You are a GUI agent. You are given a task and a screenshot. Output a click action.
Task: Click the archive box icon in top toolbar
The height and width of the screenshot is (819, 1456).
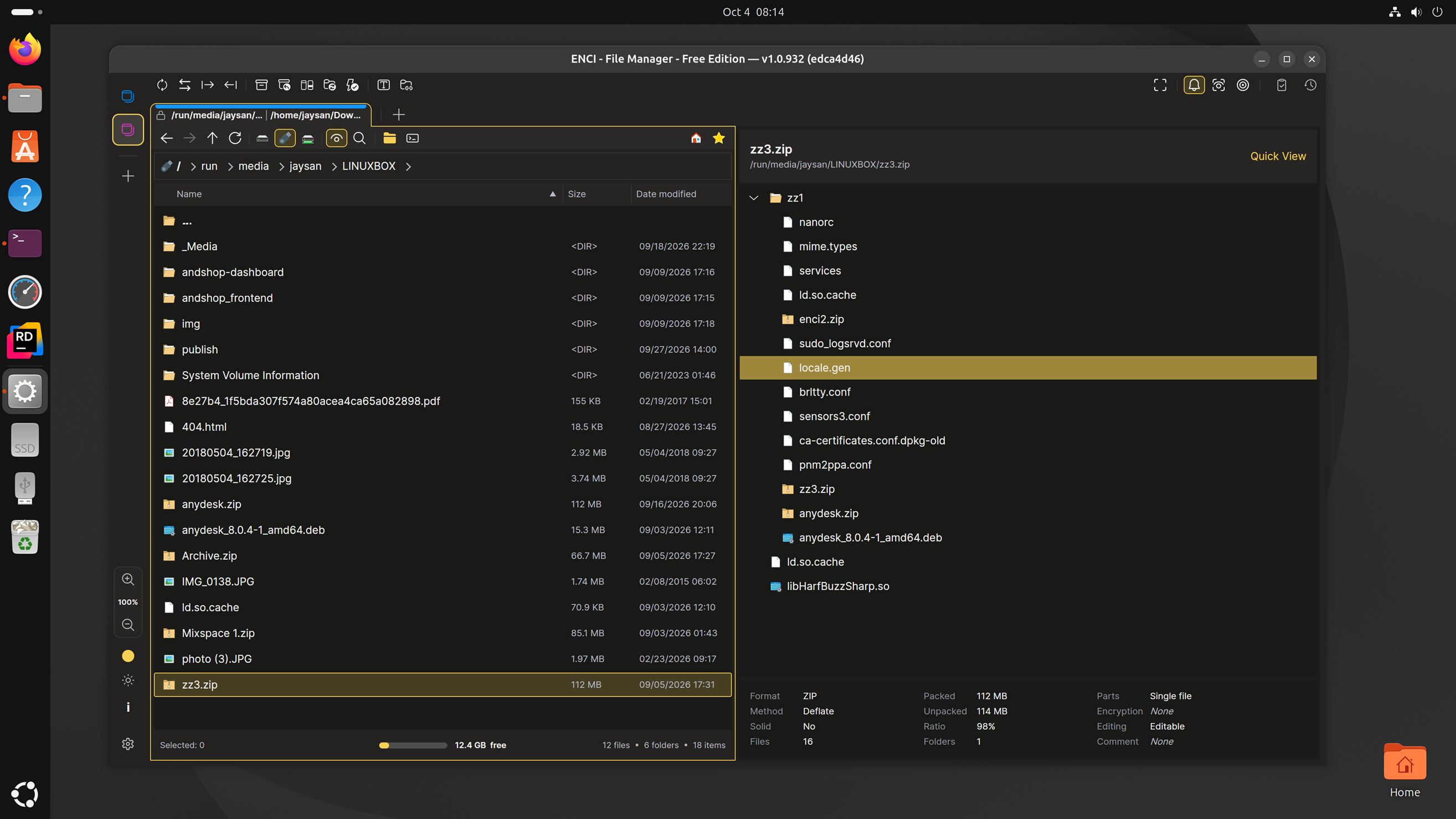coord(261,85)
